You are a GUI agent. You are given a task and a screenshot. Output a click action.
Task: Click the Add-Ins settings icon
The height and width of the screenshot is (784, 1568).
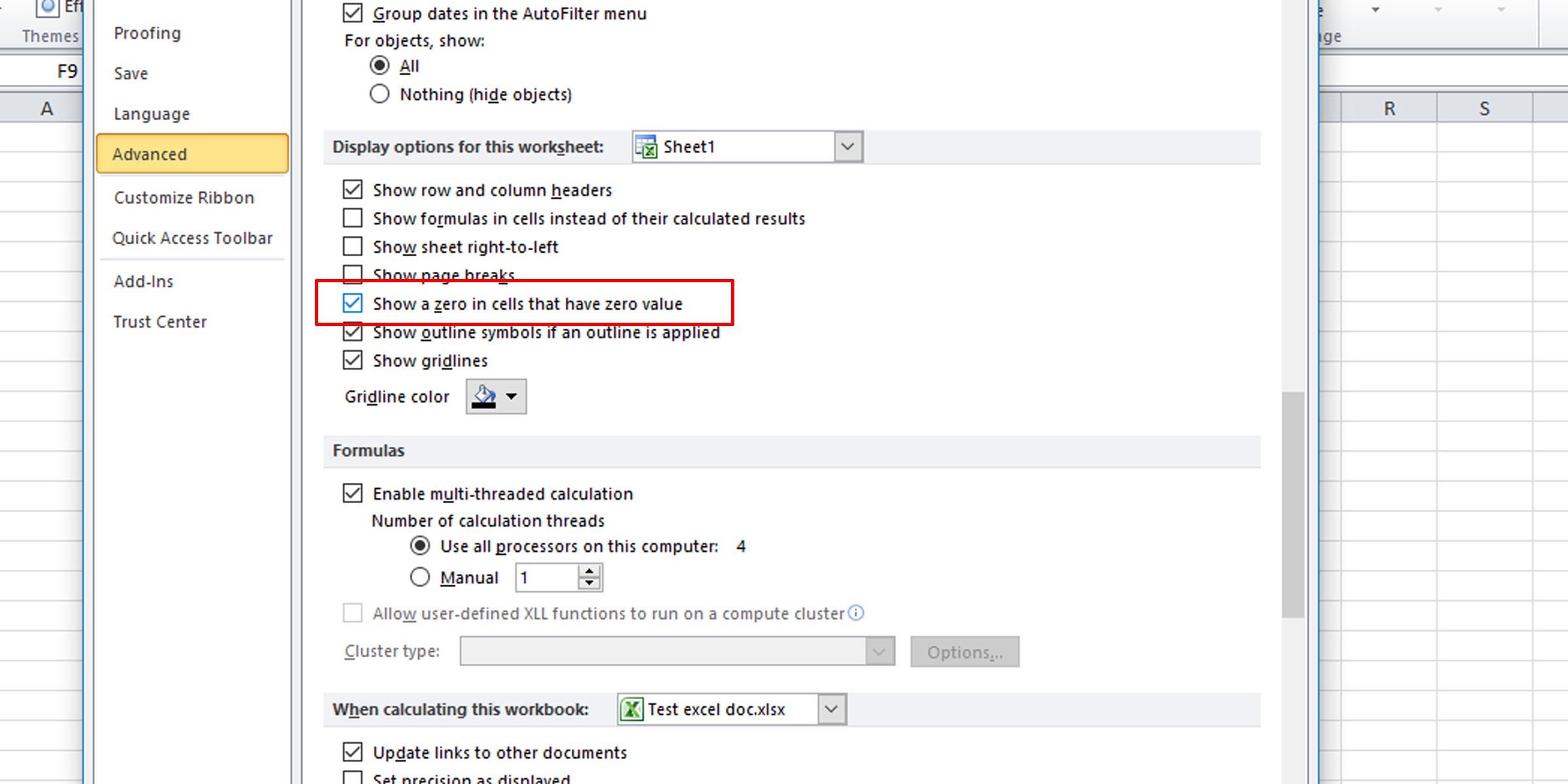[x=143, y=281]
